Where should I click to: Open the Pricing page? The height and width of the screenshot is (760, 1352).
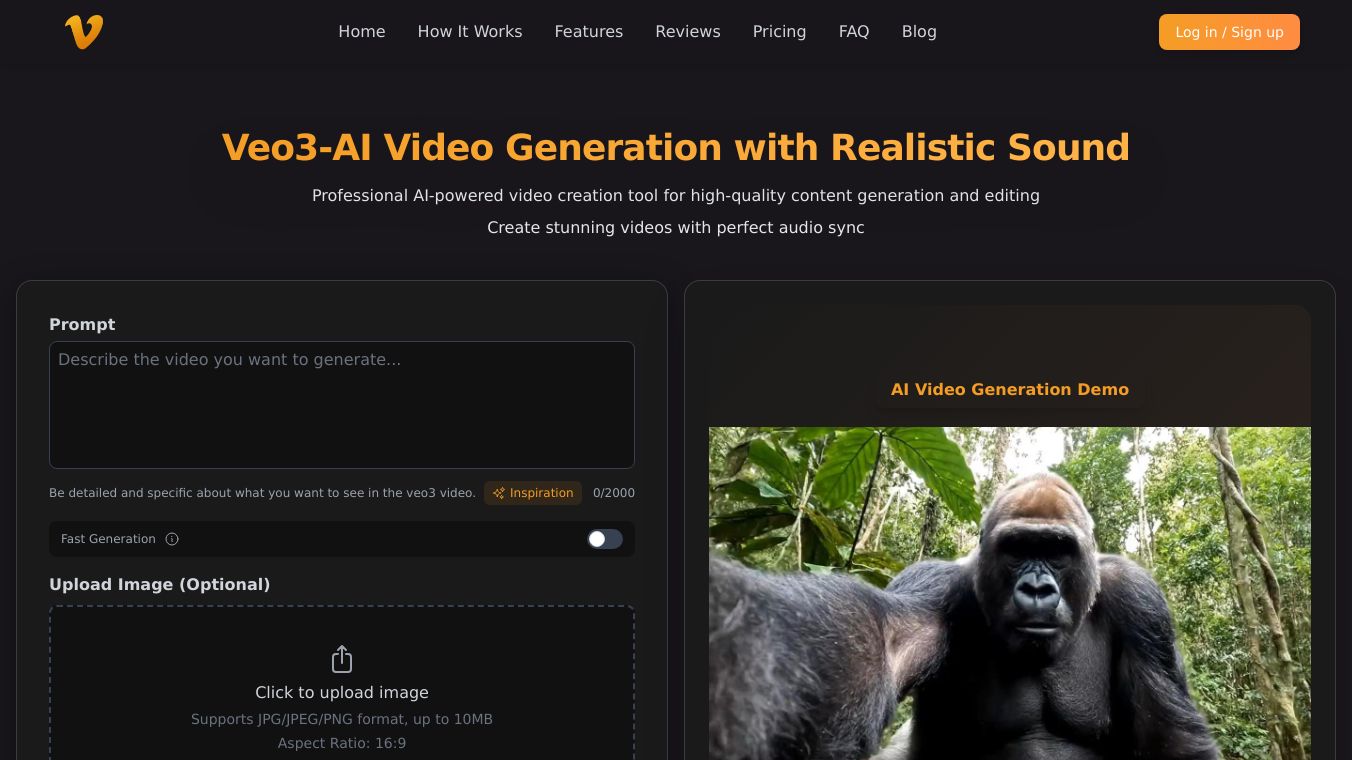point(780,32)
